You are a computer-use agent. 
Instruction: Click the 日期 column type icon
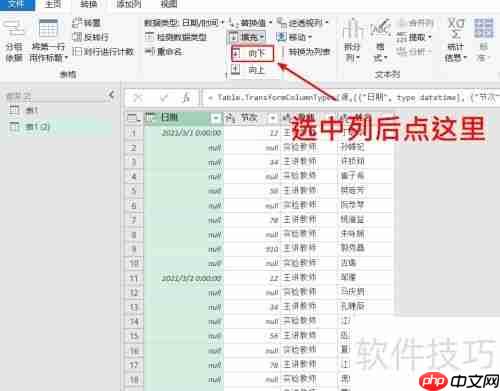coord(150,117)
